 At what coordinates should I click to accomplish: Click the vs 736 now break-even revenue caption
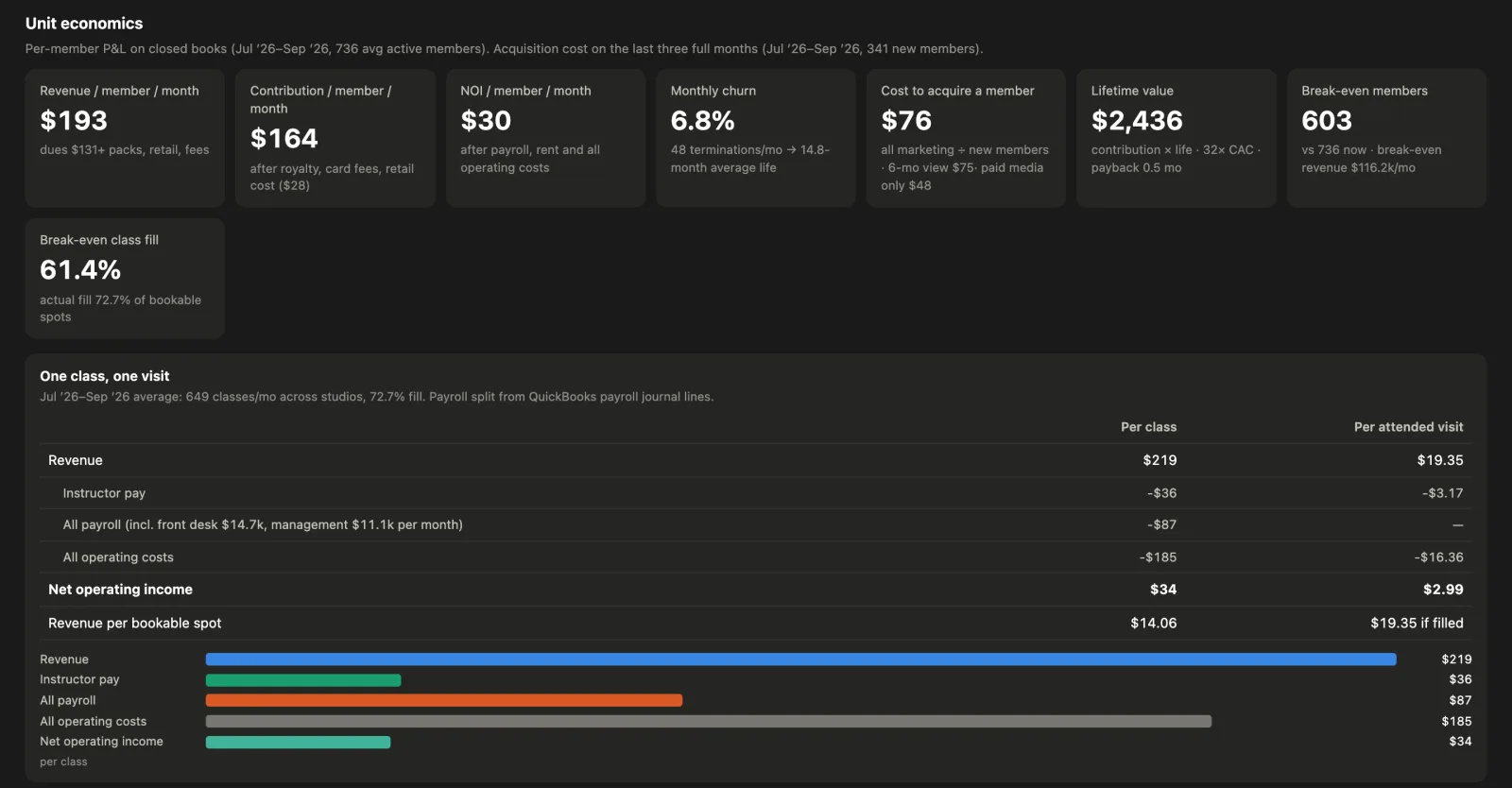[x=1371, y=159]
